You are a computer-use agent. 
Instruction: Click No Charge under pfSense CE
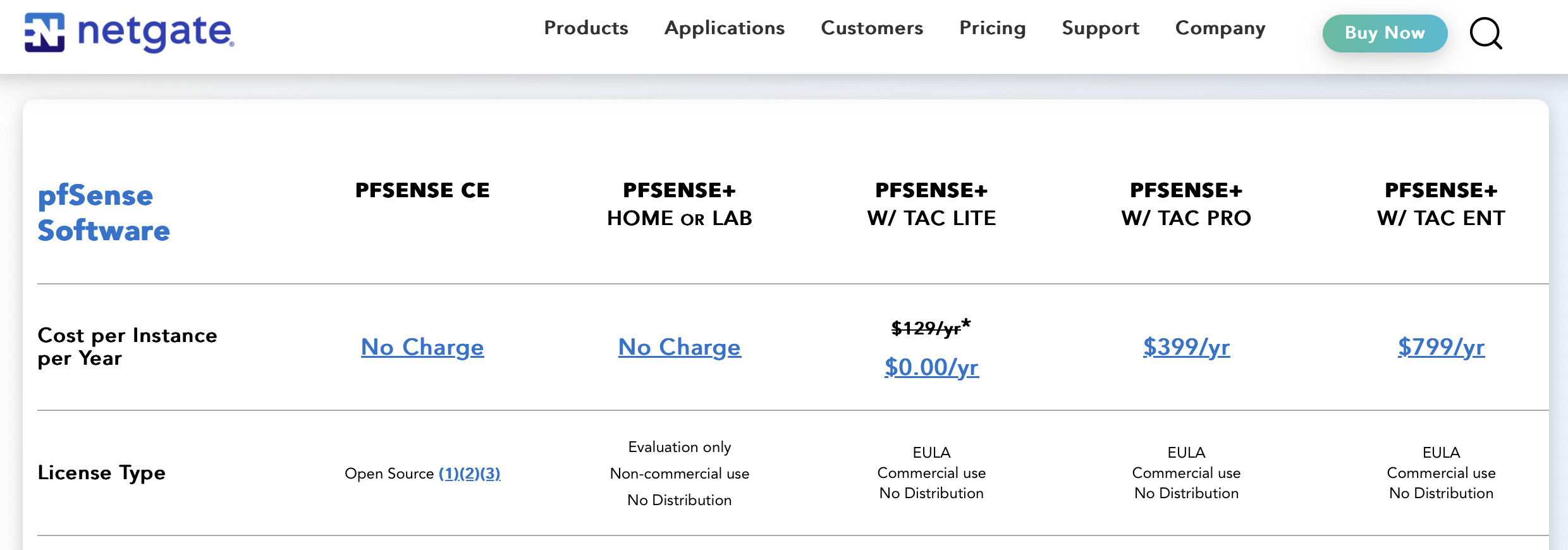422,347
